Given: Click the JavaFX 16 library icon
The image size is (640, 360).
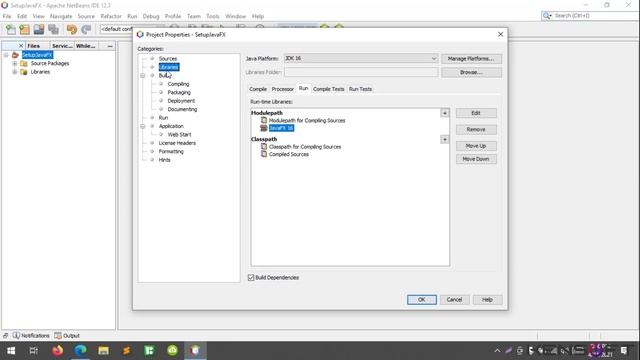Looking at the screenshot, I should click(x=264, y=128).
